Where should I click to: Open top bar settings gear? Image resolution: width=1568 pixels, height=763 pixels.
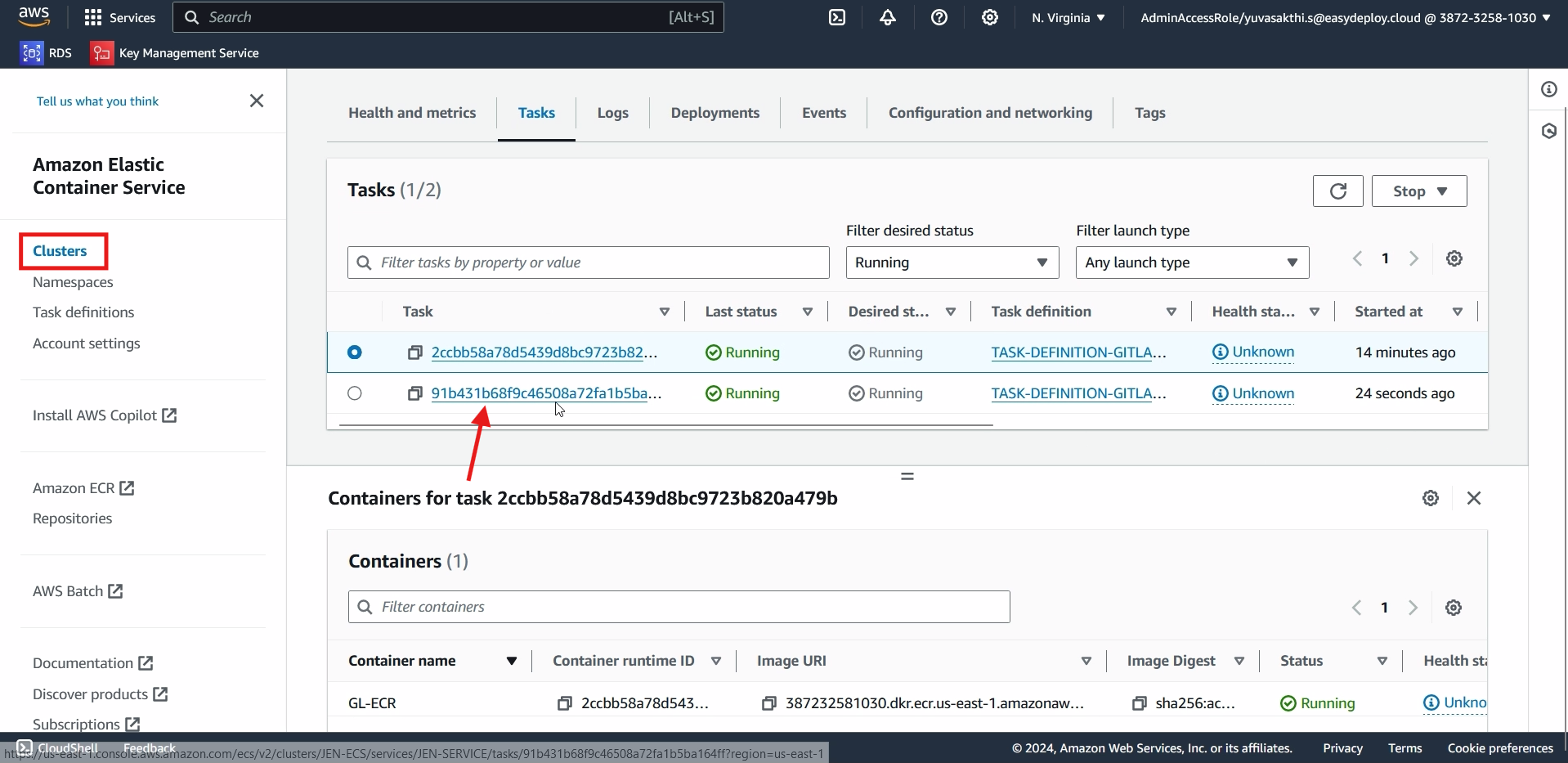[x=990, y=17]
